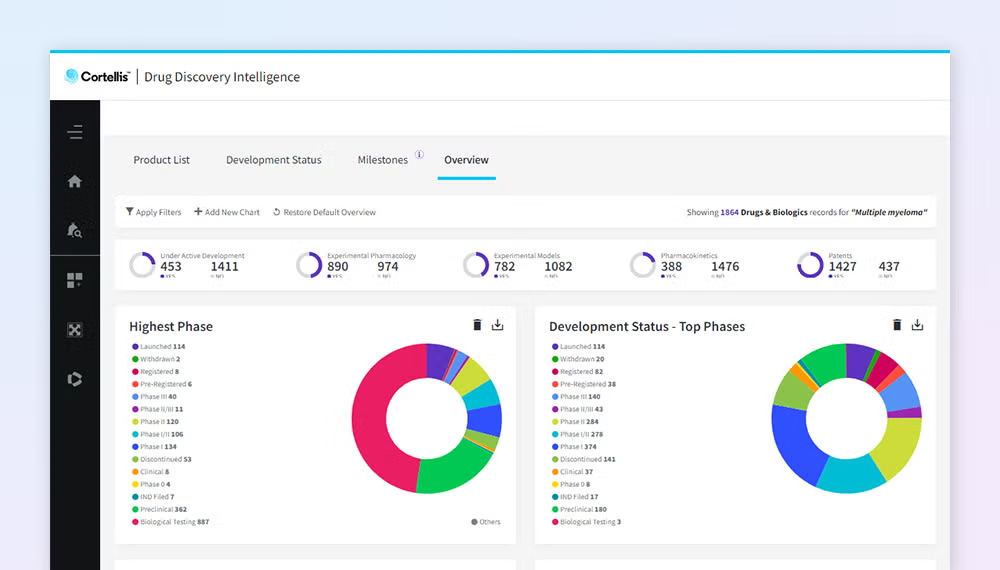Click the Cortellis logo

98,77
